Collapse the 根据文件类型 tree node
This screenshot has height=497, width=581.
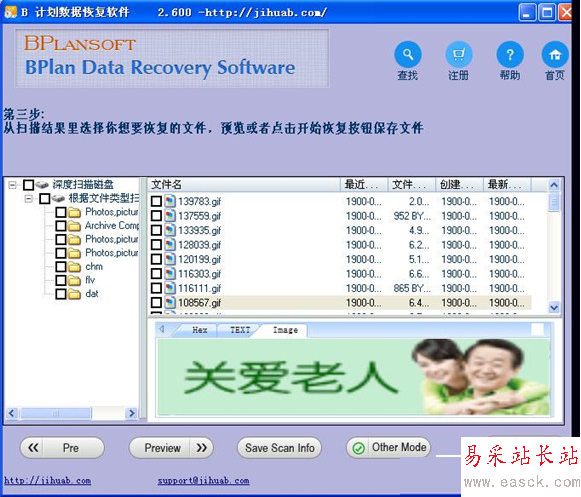pyautogui.click(x=29, y=199)
